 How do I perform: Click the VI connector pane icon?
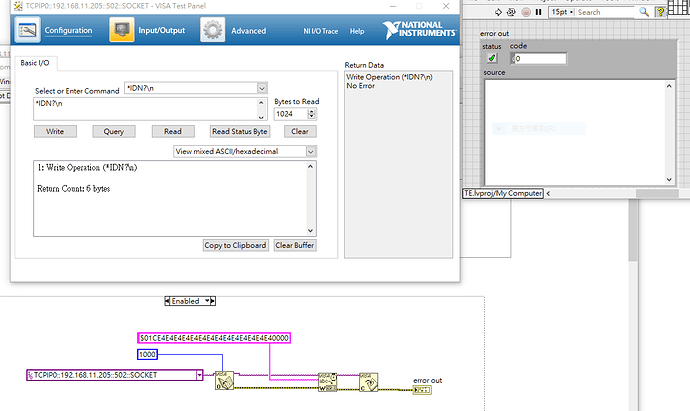pos(679,7)
